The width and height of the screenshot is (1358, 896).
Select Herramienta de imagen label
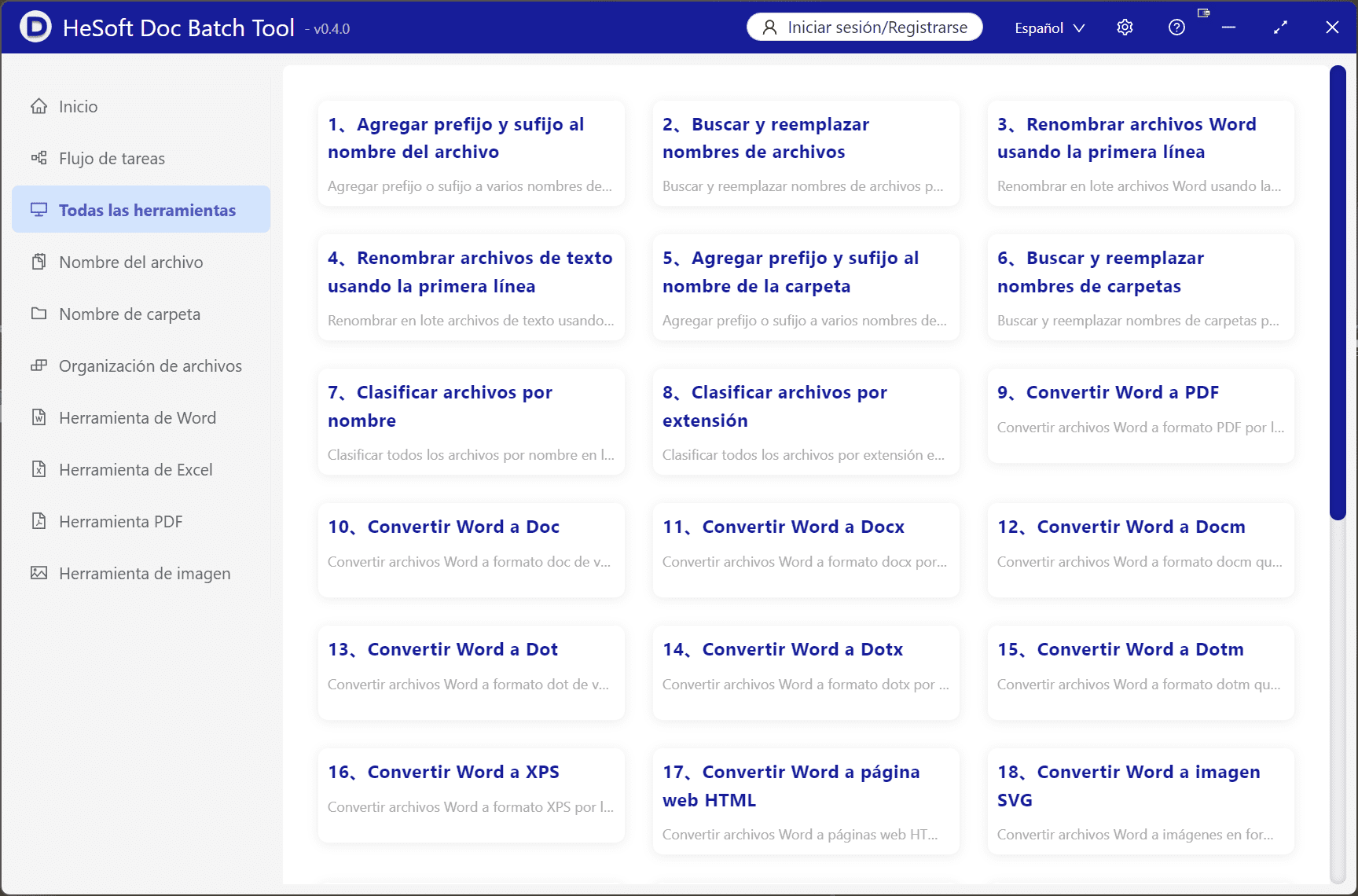pos(145,573)
